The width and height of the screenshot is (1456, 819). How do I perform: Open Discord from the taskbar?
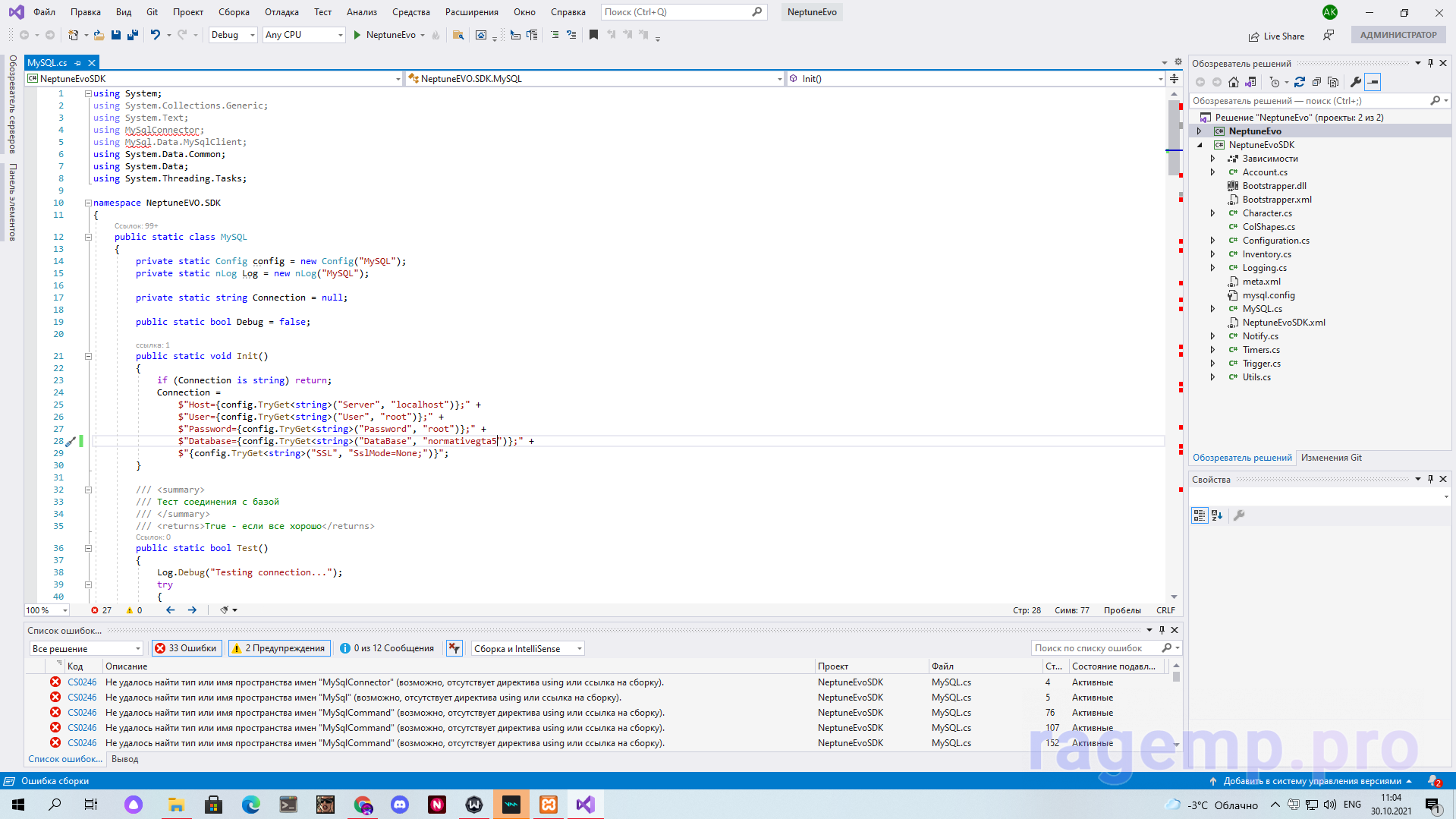coord(399,805)
